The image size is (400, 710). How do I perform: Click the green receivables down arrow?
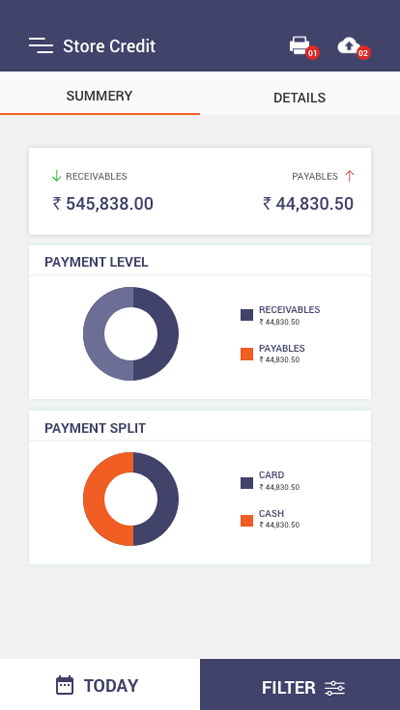coord(56,176)
